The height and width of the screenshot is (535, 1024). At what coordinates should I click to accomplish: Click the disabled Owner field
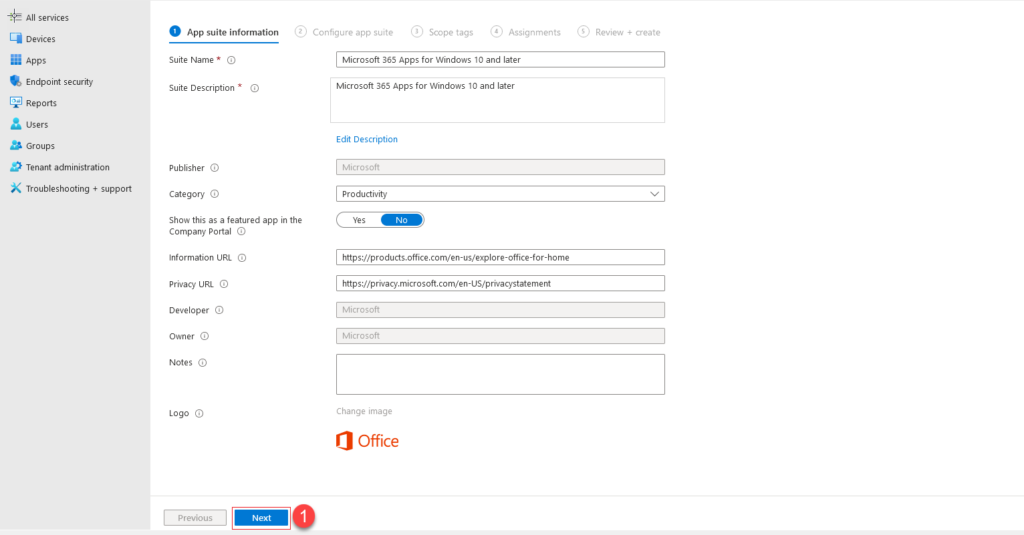[500, 336]
